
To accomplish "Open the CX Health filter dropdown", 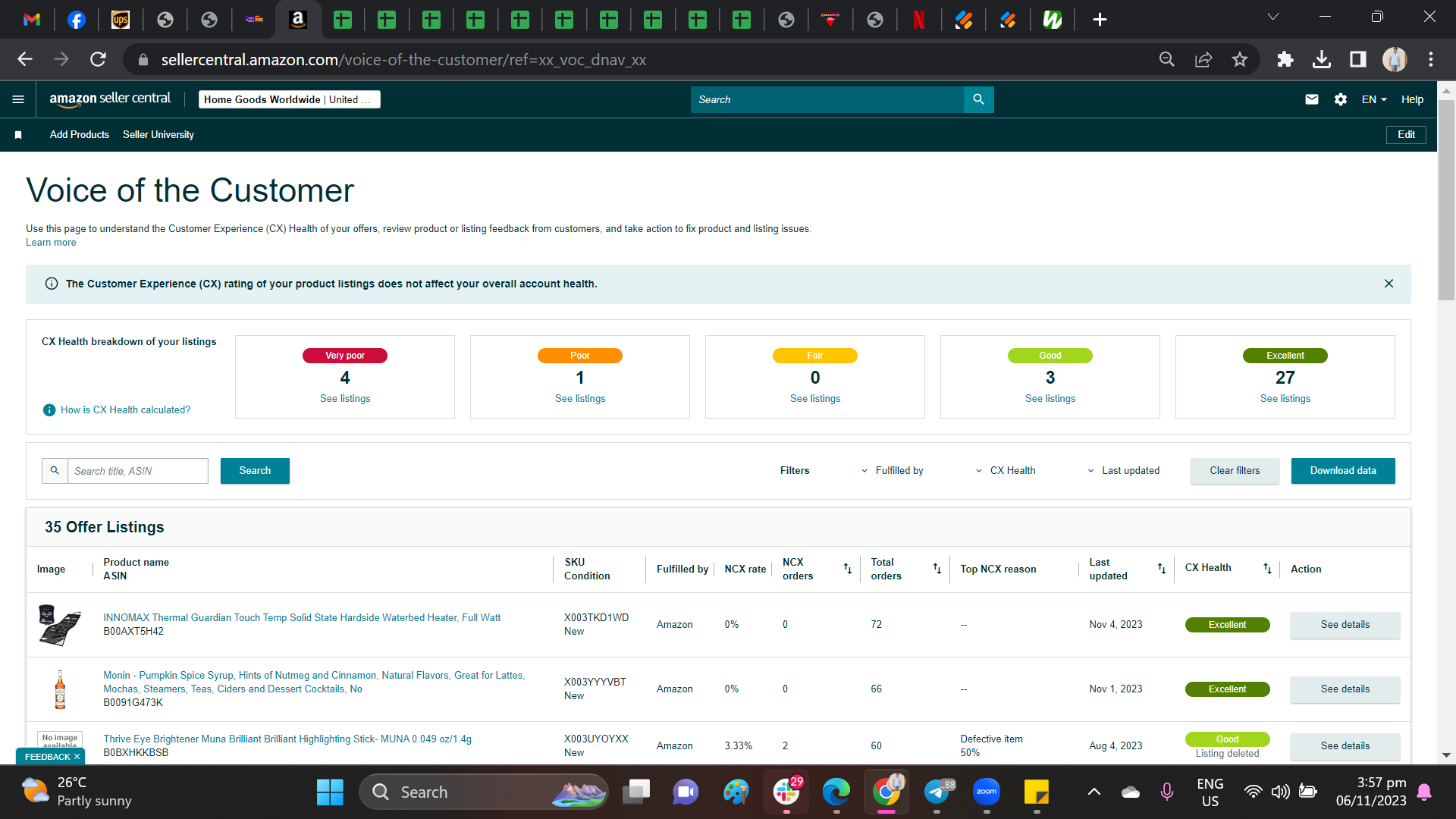I will (1006, 471).
